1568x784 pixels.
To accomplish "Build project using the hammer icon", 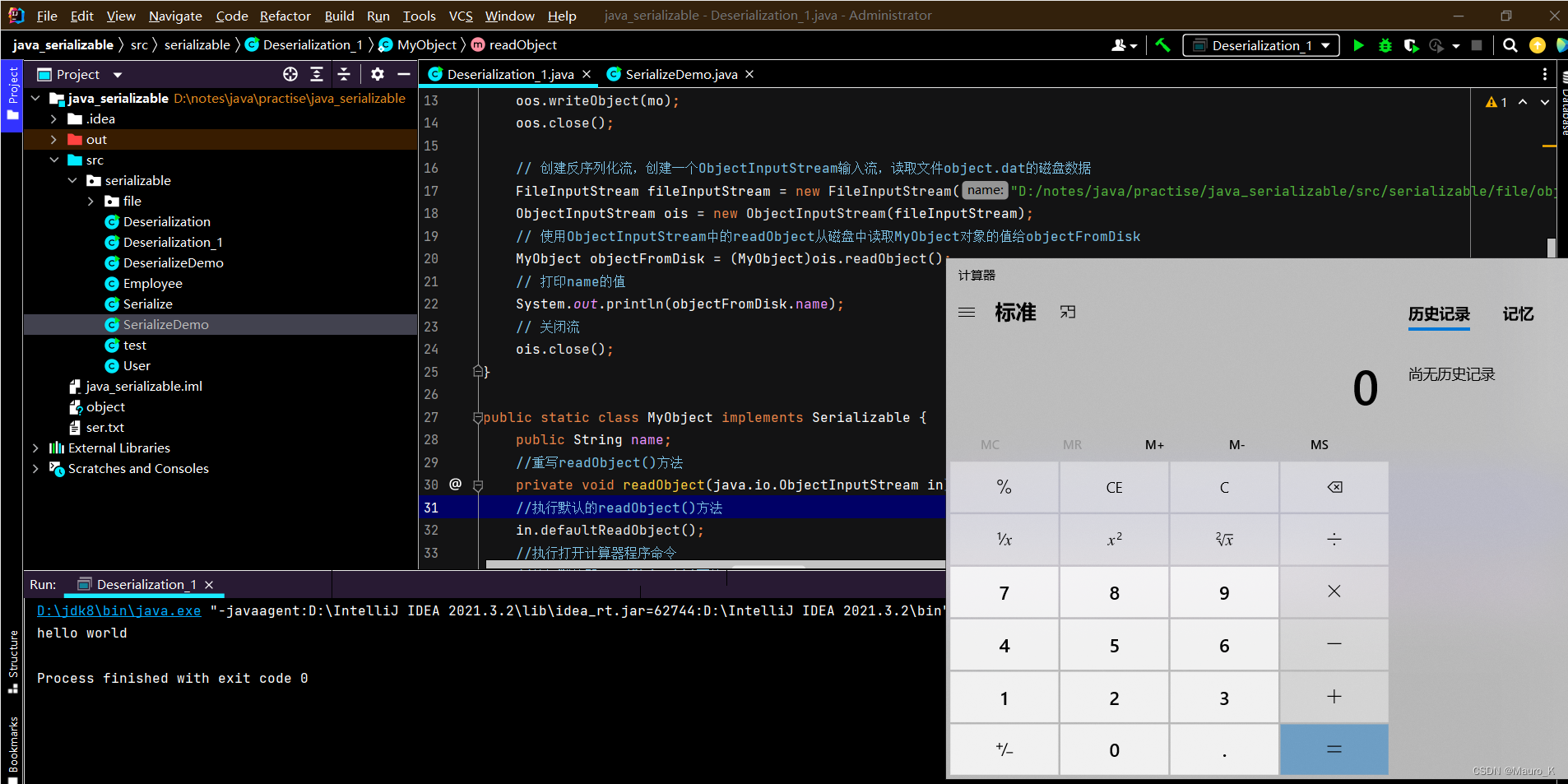I will point(1162,45).
